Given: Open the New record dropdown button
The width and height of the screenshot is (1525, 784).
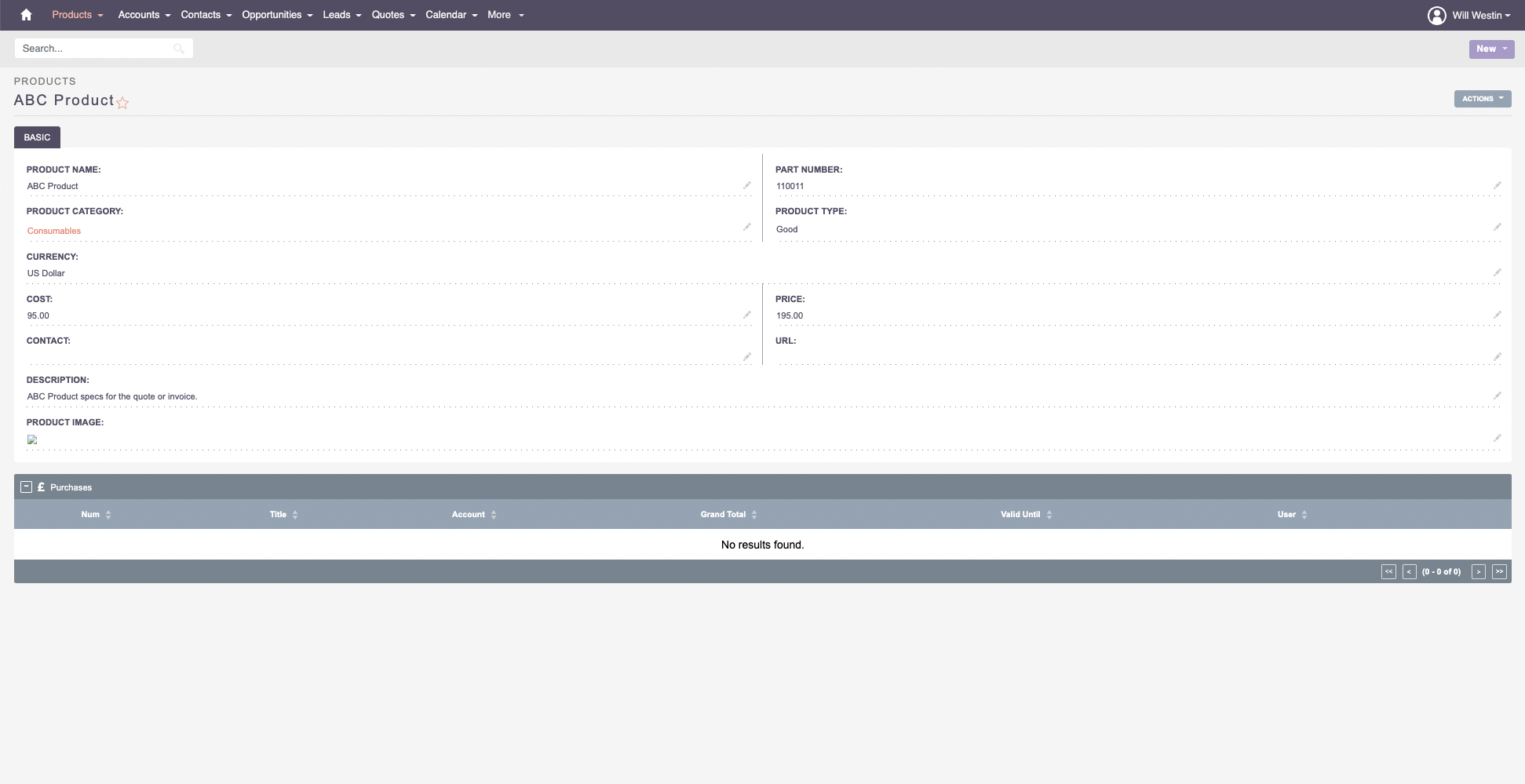Looking at the screenshot, I should point(1491,49).
